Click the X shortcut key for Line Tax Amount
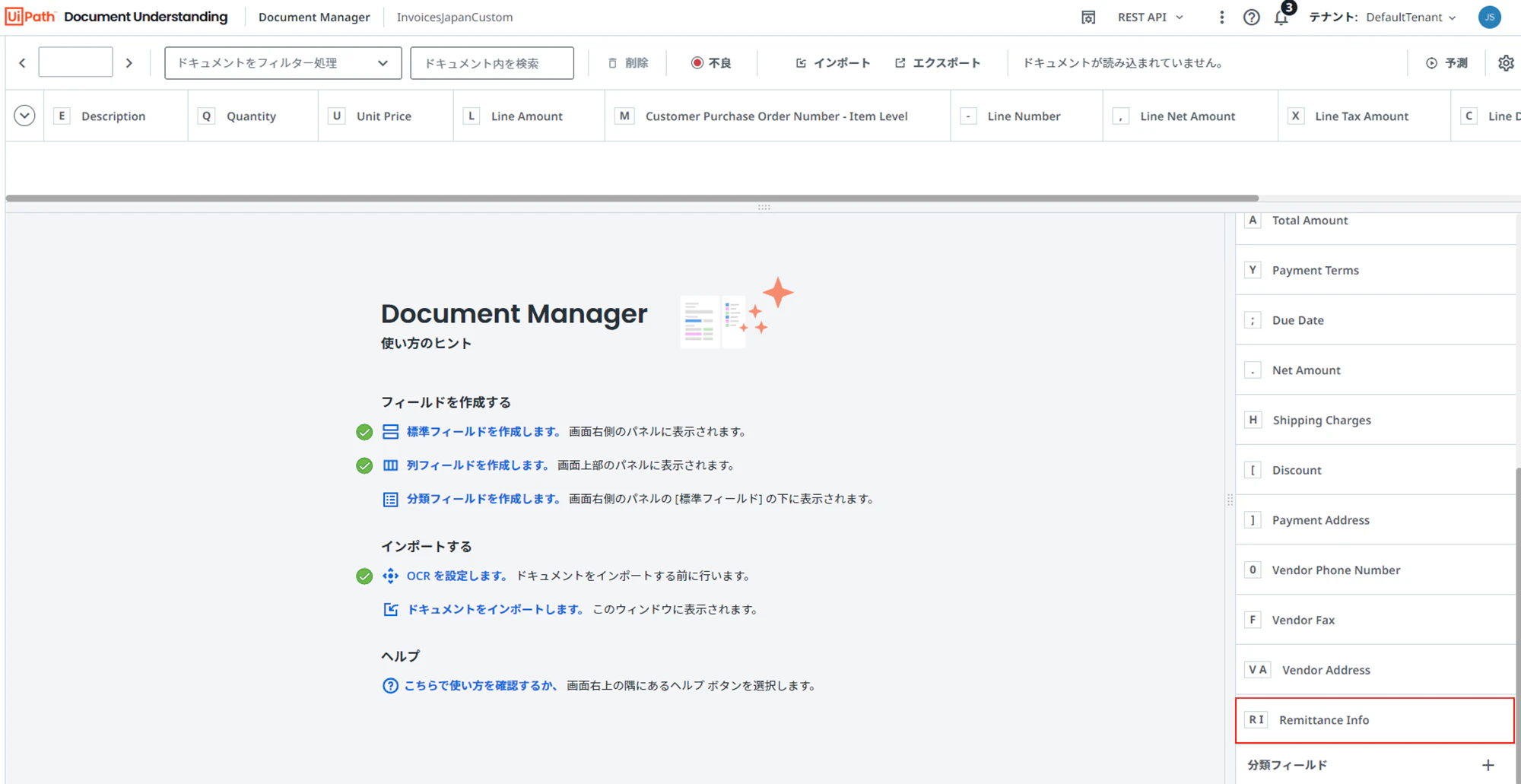Image resolution: width=1521 pixels, height=784 pixels. 1296,116
